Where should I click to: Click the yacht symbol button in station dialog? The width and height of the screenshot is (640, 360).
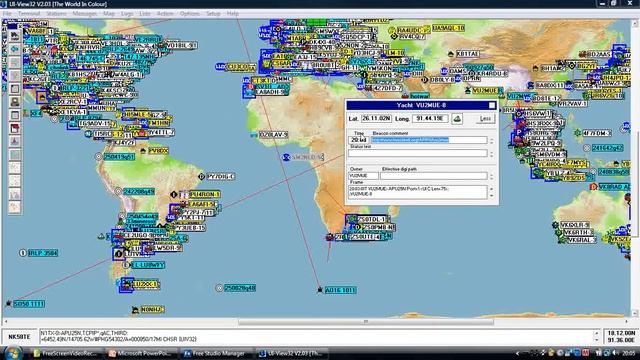point(457,119)
